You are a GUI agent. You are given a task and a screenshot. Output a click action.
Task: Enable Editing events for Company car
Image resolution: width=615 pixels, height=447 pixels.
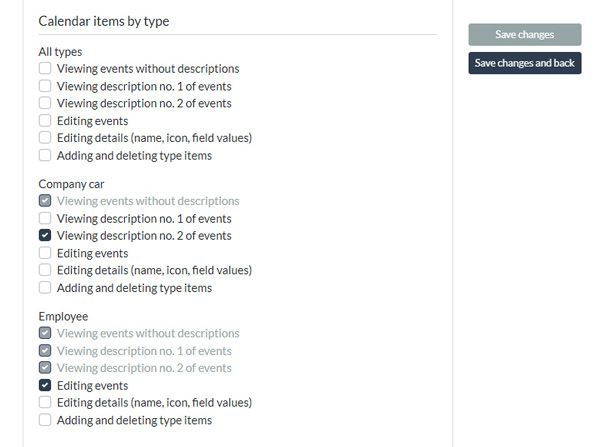point(45,253)
